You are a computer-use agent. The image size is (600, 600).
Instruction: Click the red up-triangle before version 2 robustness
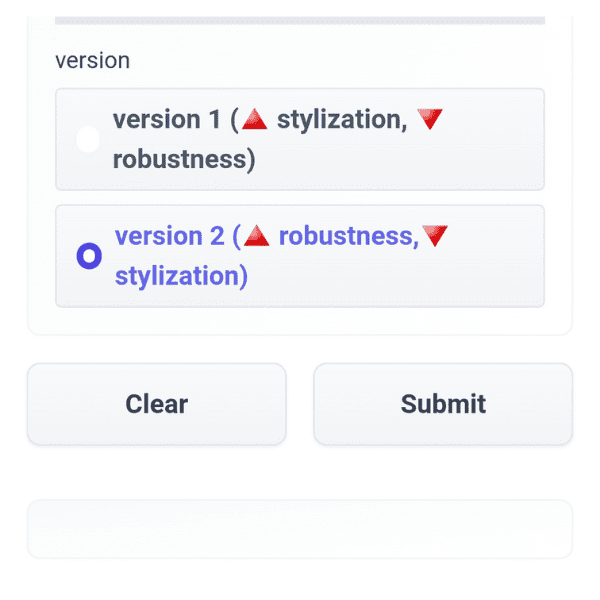257,236
